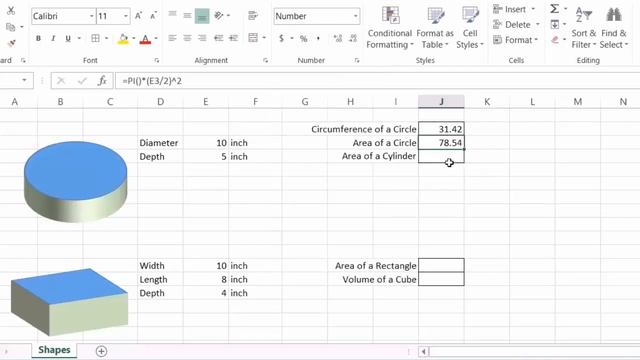Apply Comma style
The height and width of the screenshot is (360, 640).
(x=318, y=39)
